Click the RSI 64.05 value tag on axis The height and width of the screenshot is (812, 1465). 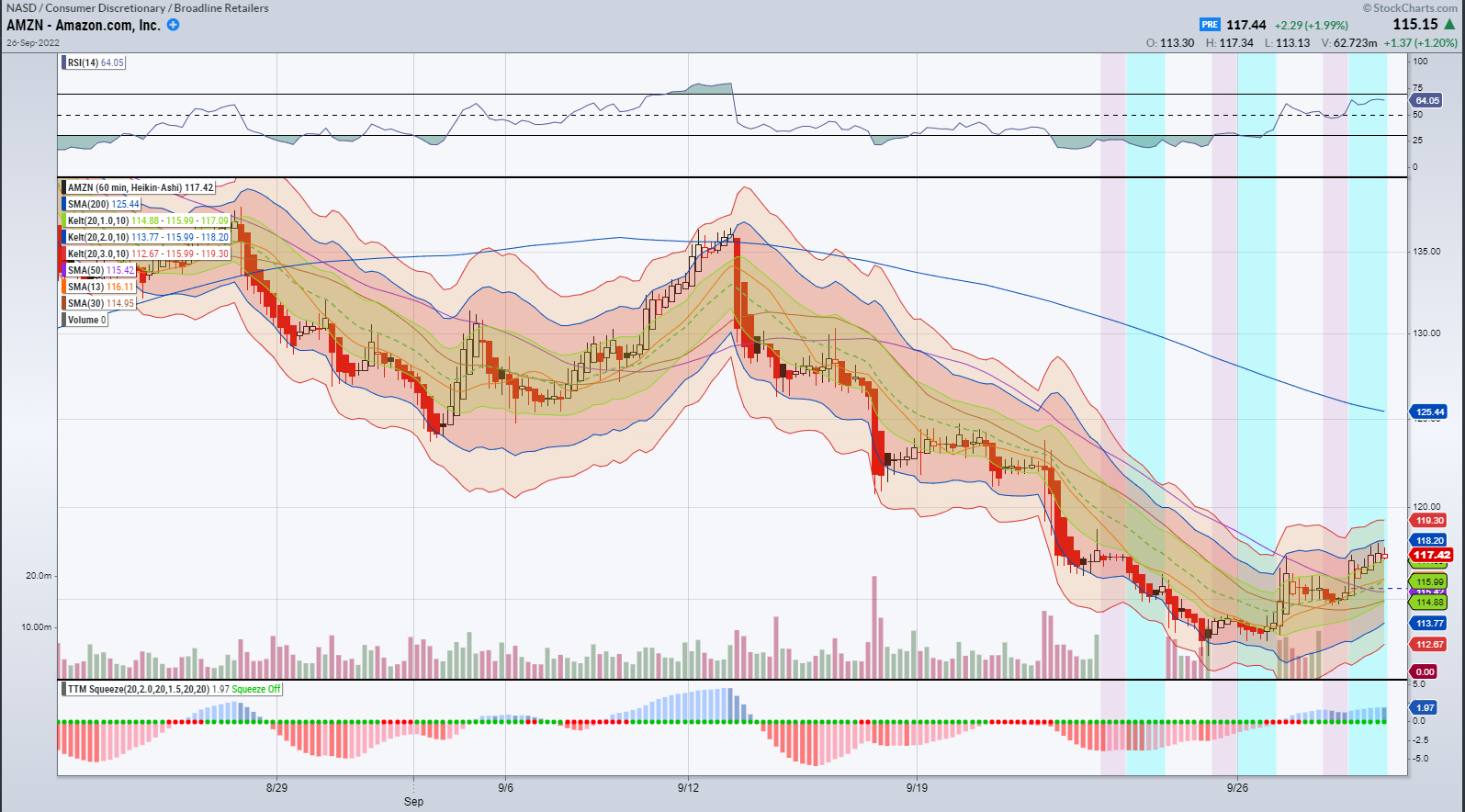pos(1426,101)
